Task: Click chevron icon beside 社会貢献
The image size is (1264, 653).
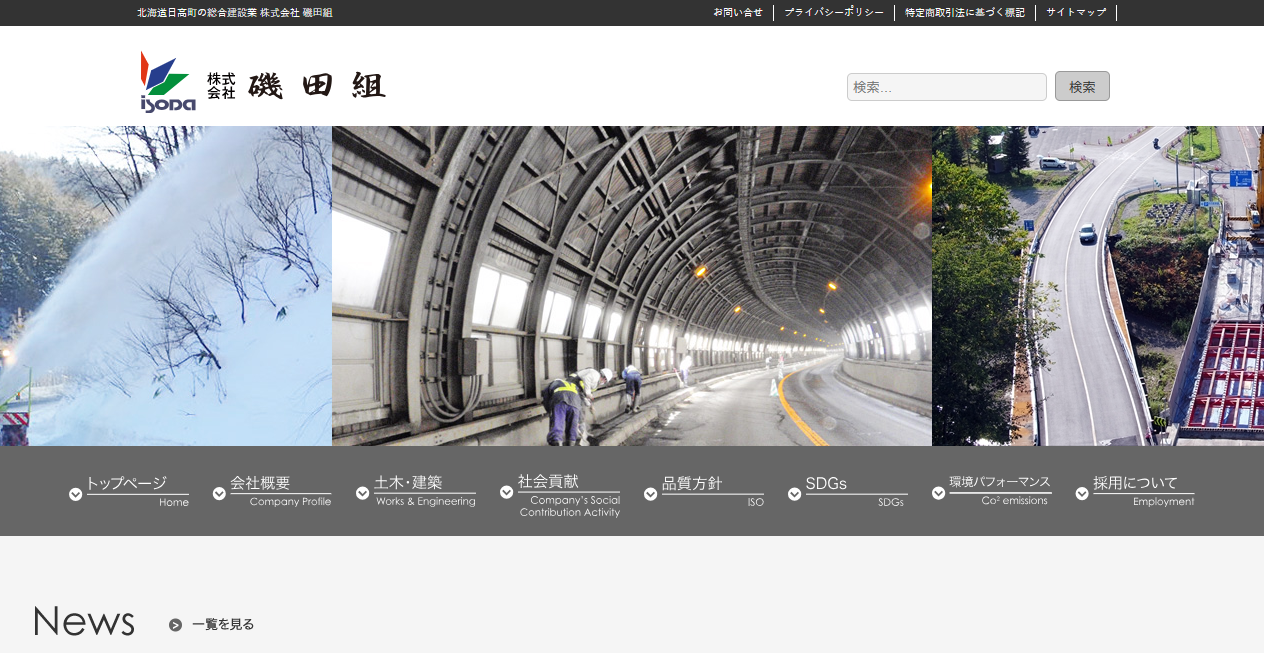Action: (507, 493)
